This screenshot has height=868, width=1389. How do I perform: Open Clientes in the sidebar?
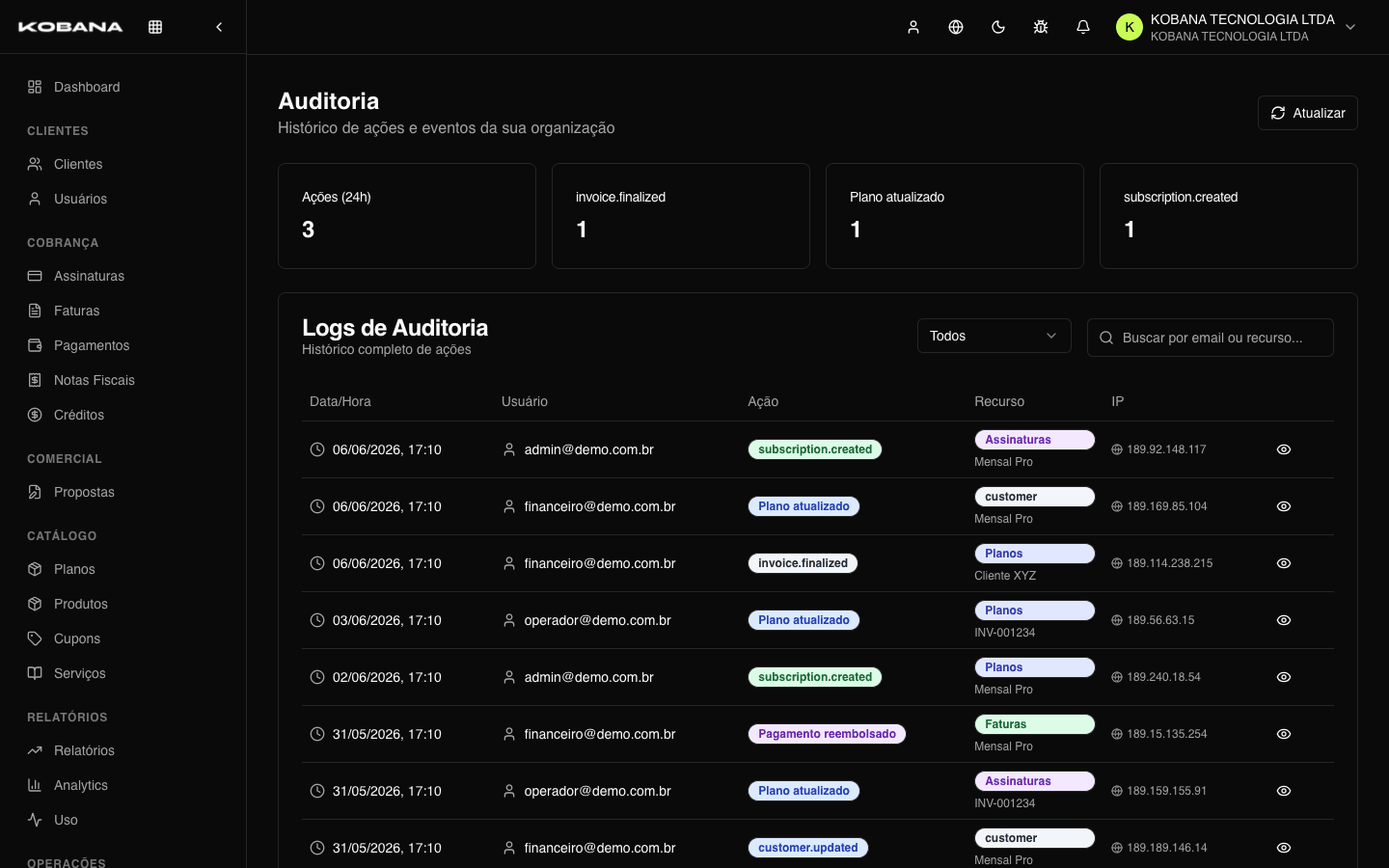123,164
